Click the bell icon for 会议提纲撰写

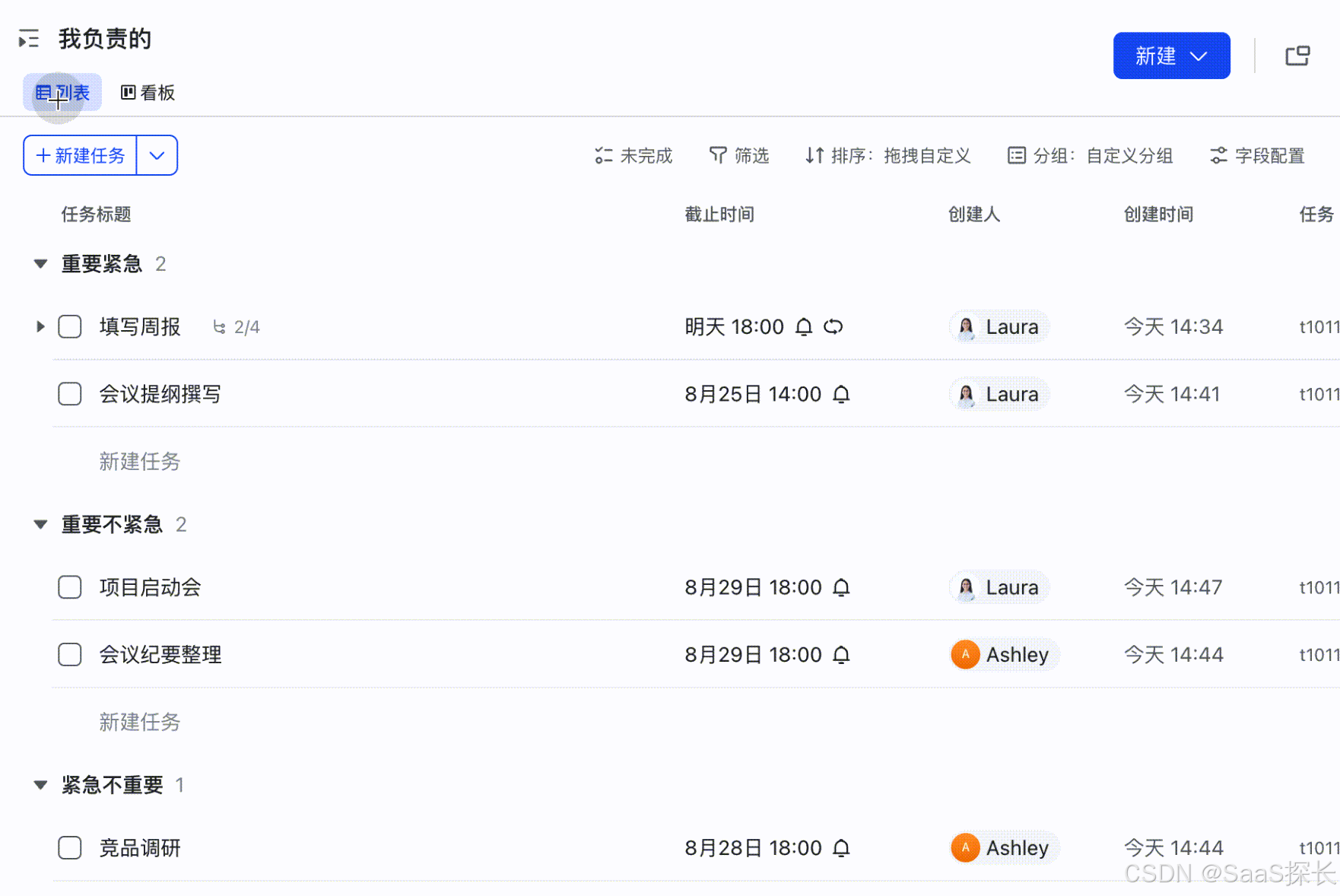click(841, 394)
